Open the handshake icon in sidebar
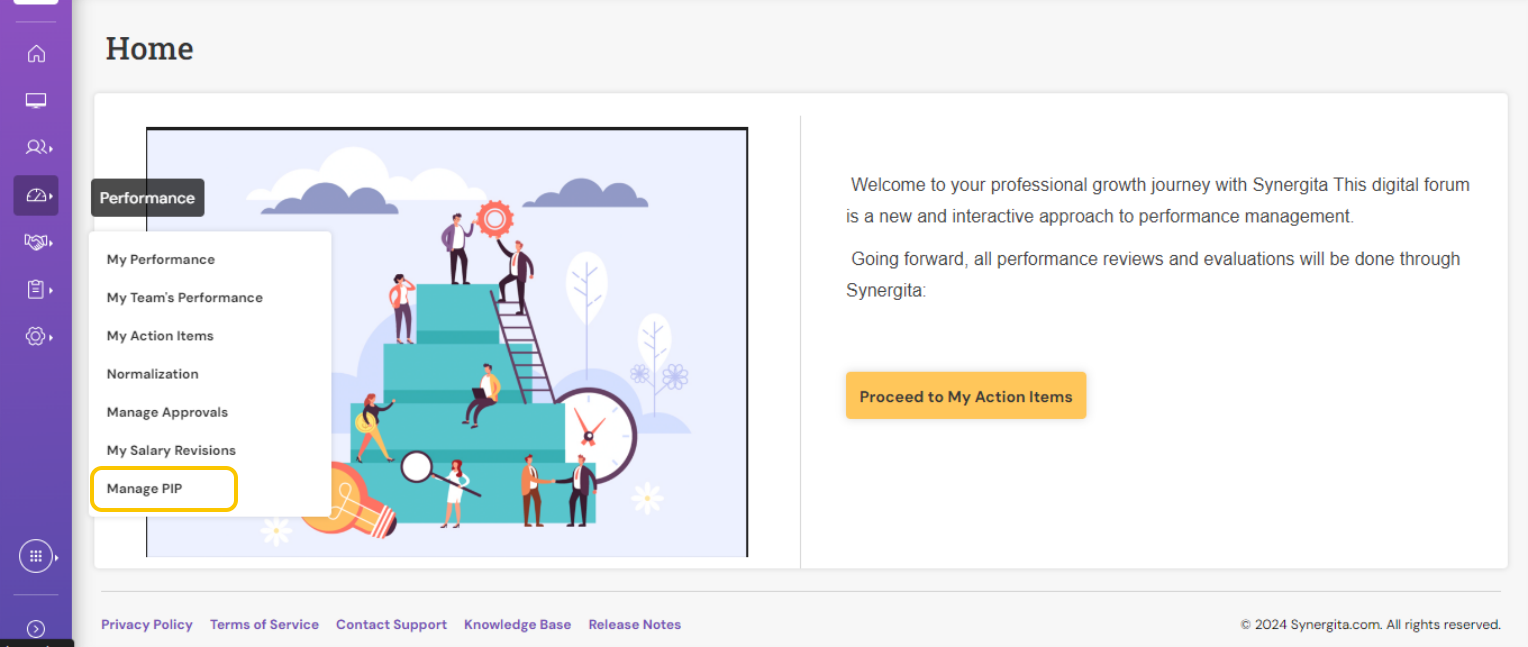The height and width of the screenshot is (647, 1528). [x=38, y=242]
